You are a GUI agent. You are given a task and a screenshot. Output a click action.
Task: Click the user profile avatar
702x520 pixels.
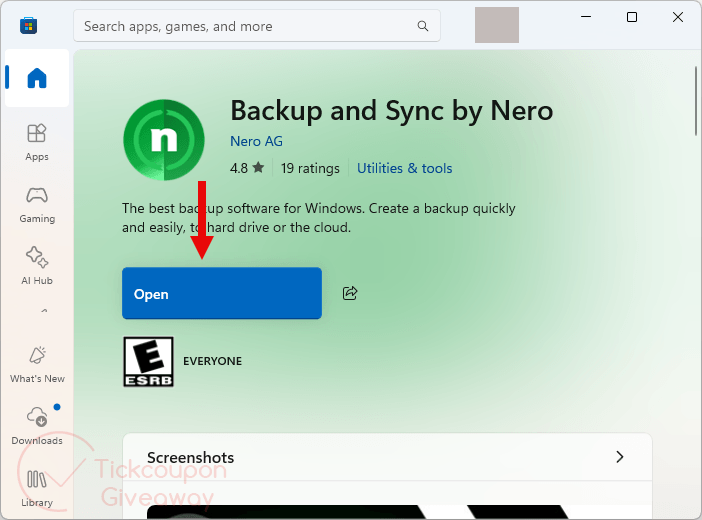(497, 25)
